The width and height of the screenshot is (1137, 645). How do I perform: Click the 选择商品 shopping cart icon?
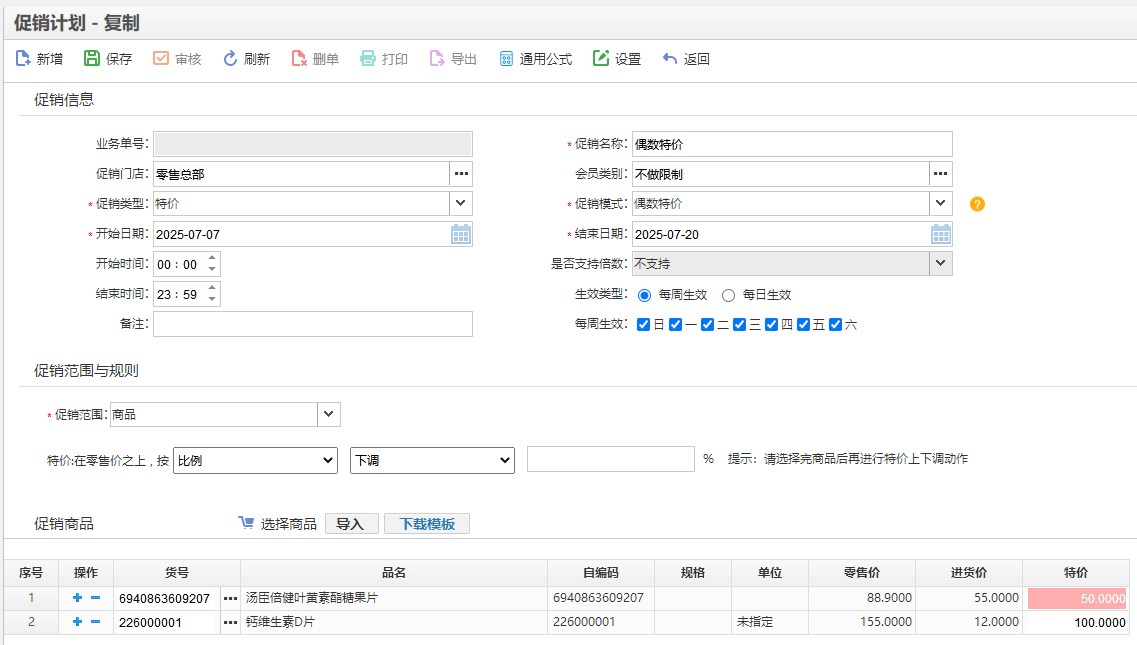[247, 523]
